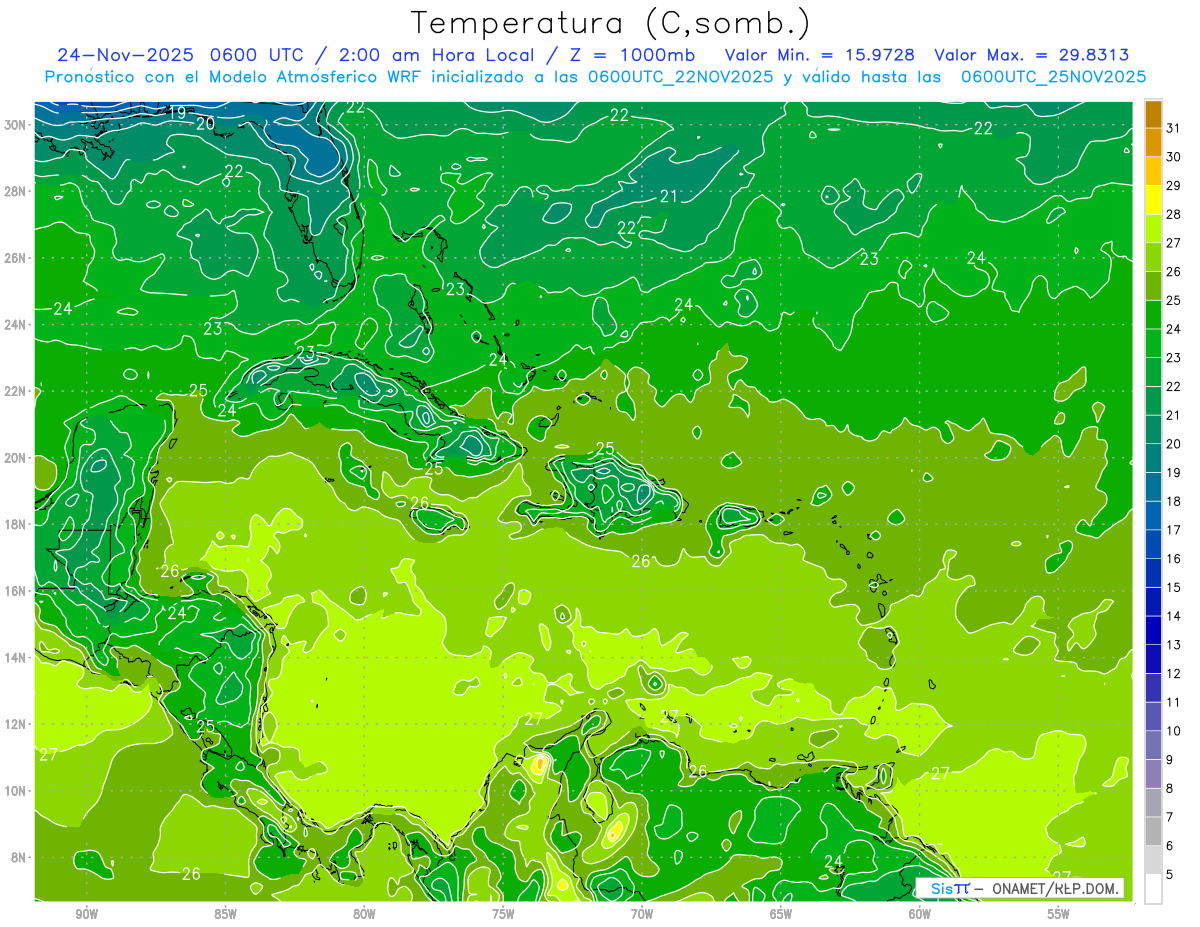The width and height of the screenshot is (1200, 927).
Task: Click the 90W longitude axis label
Action: tap(86, 914)
